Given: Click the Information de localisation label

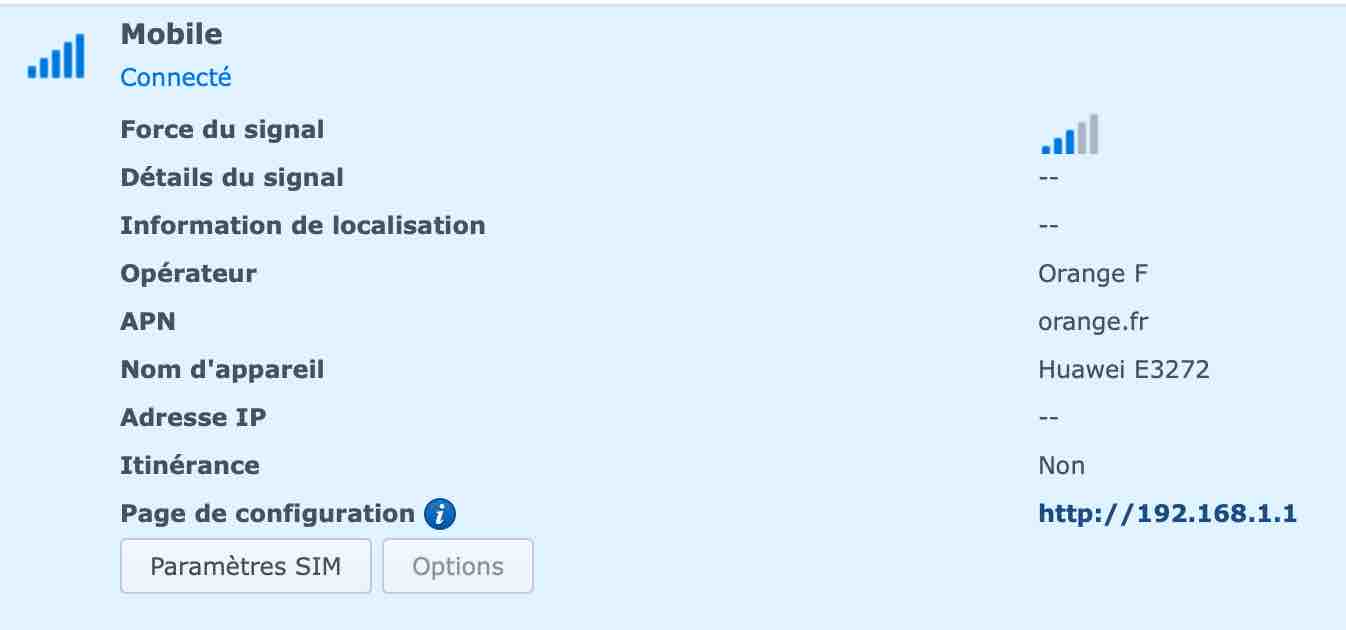Looking at the screenshot, I should [x=303, y=225].
